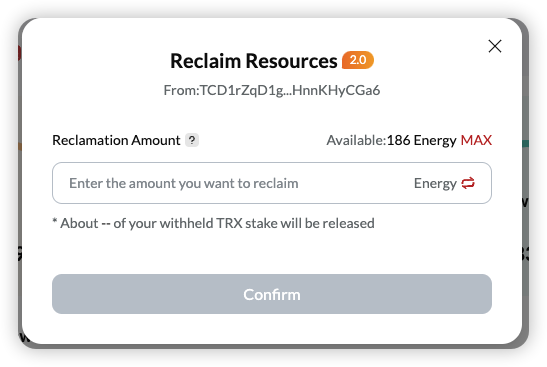547x367 pixels.
Task: Click the withheld TRX stake release note
Action: pyautogui.click(x=213, y=223)
